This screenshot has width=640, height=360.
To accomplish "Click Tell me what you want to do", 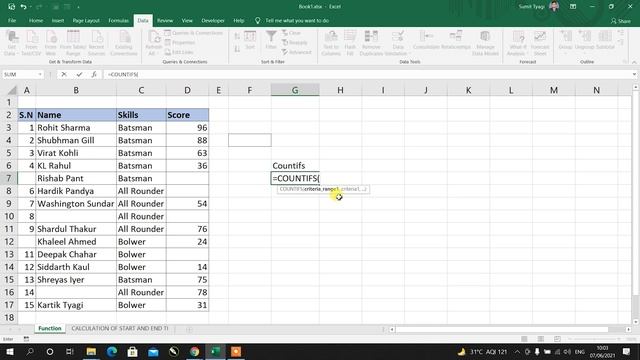I will 297,20.
